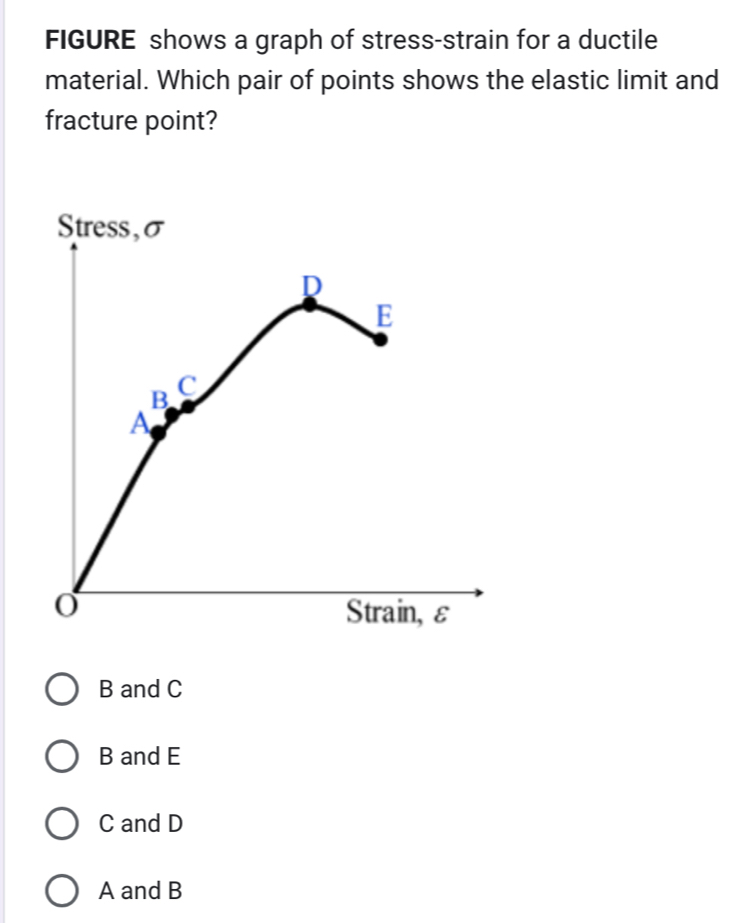Select the "C and D" radio button
Viewport: 749px width, 923px height.
tap(63, 822)
